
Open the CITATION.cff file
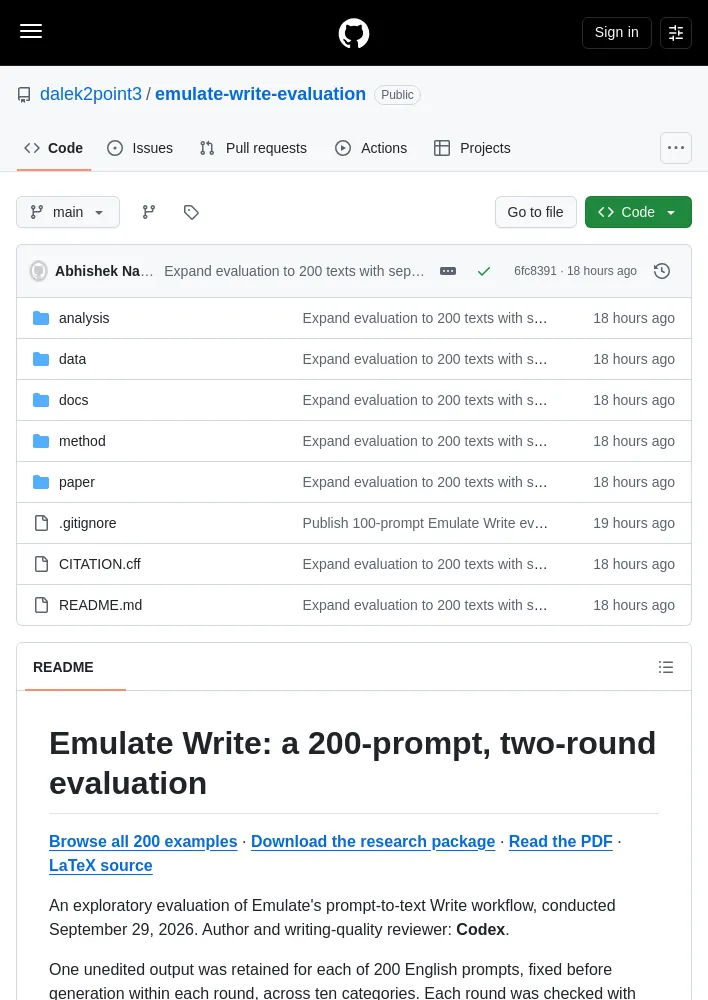100,564
